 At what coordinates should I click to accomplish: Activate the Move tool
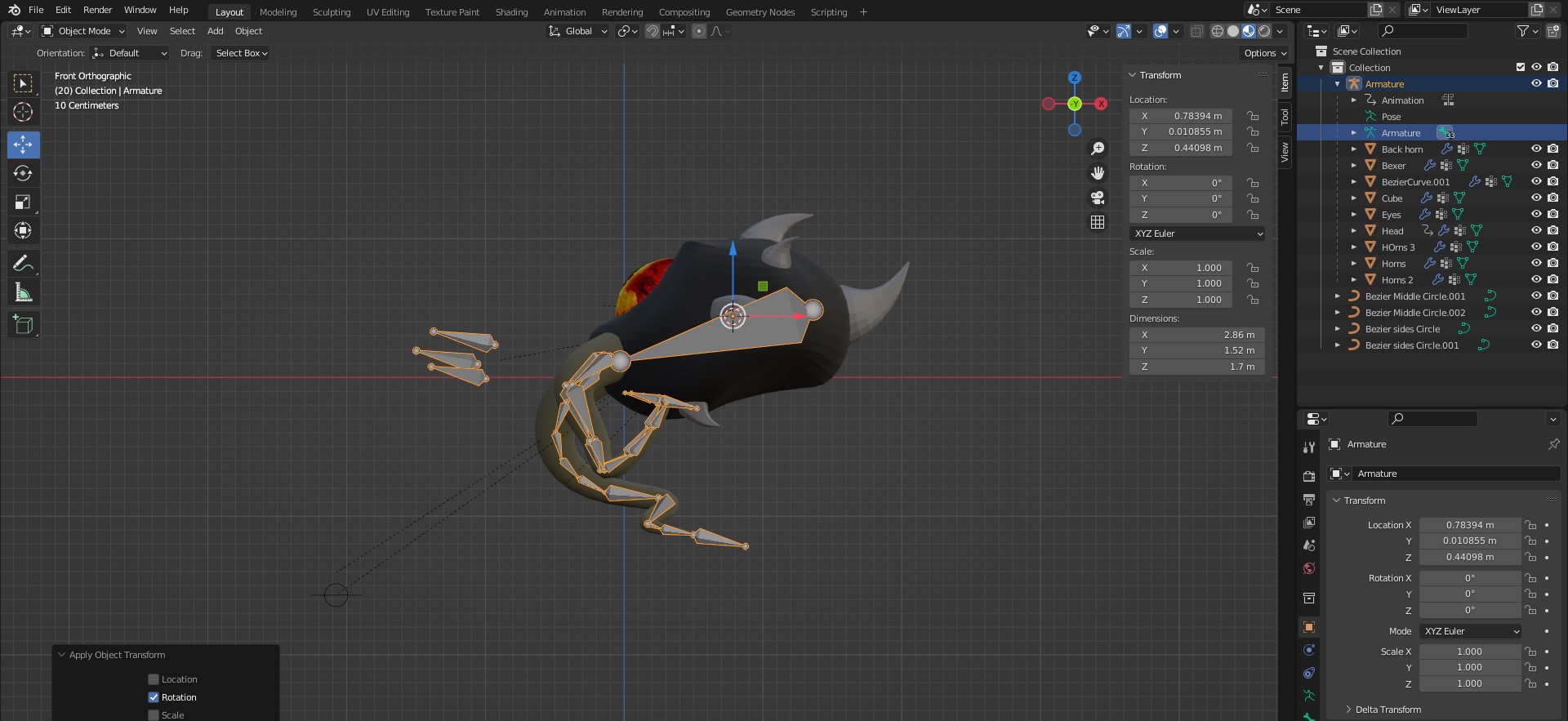coord(23,145)
